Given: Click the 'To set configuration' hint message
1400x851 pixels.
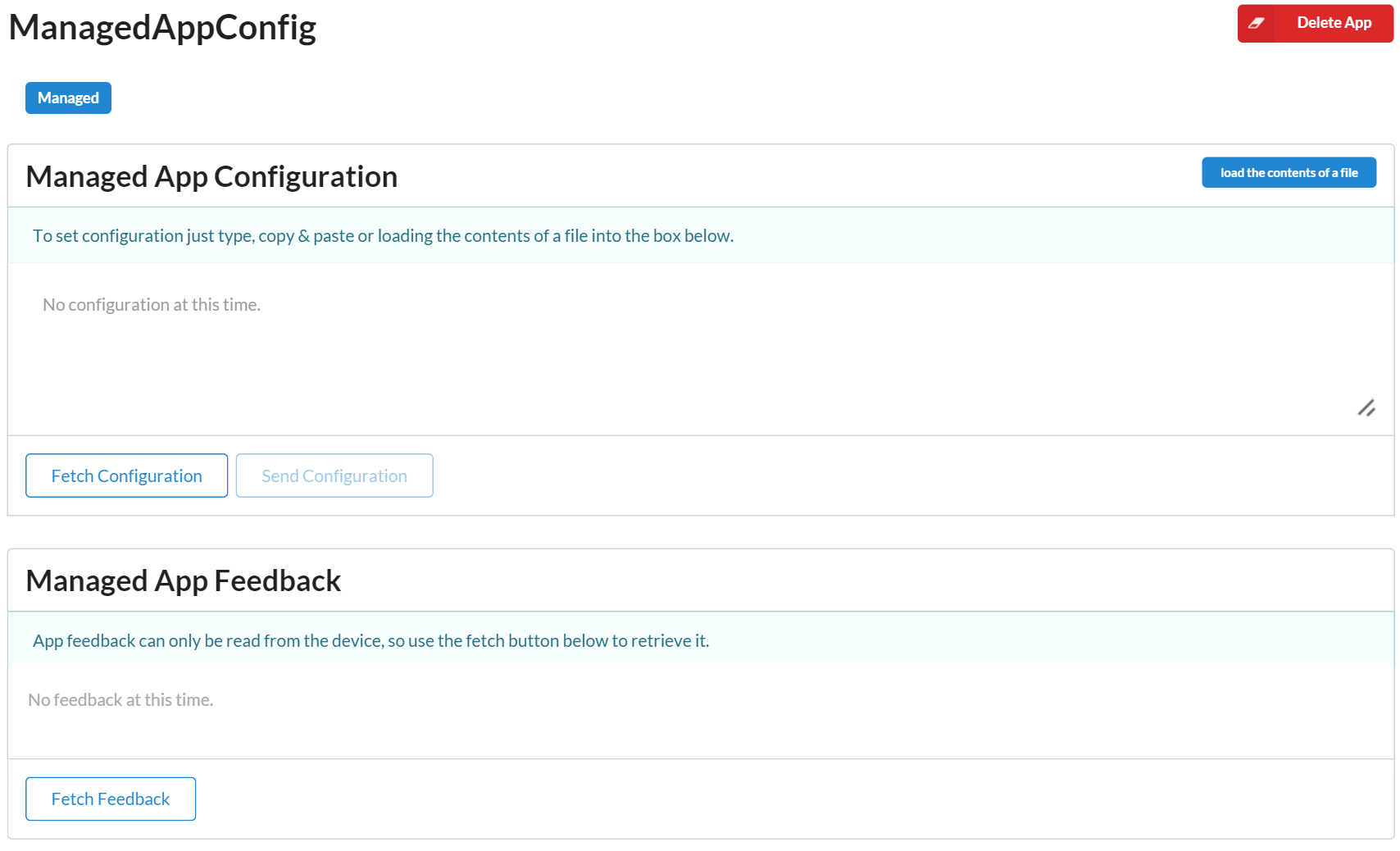Looking at the screenshot, I should click(x=383, y=236).
